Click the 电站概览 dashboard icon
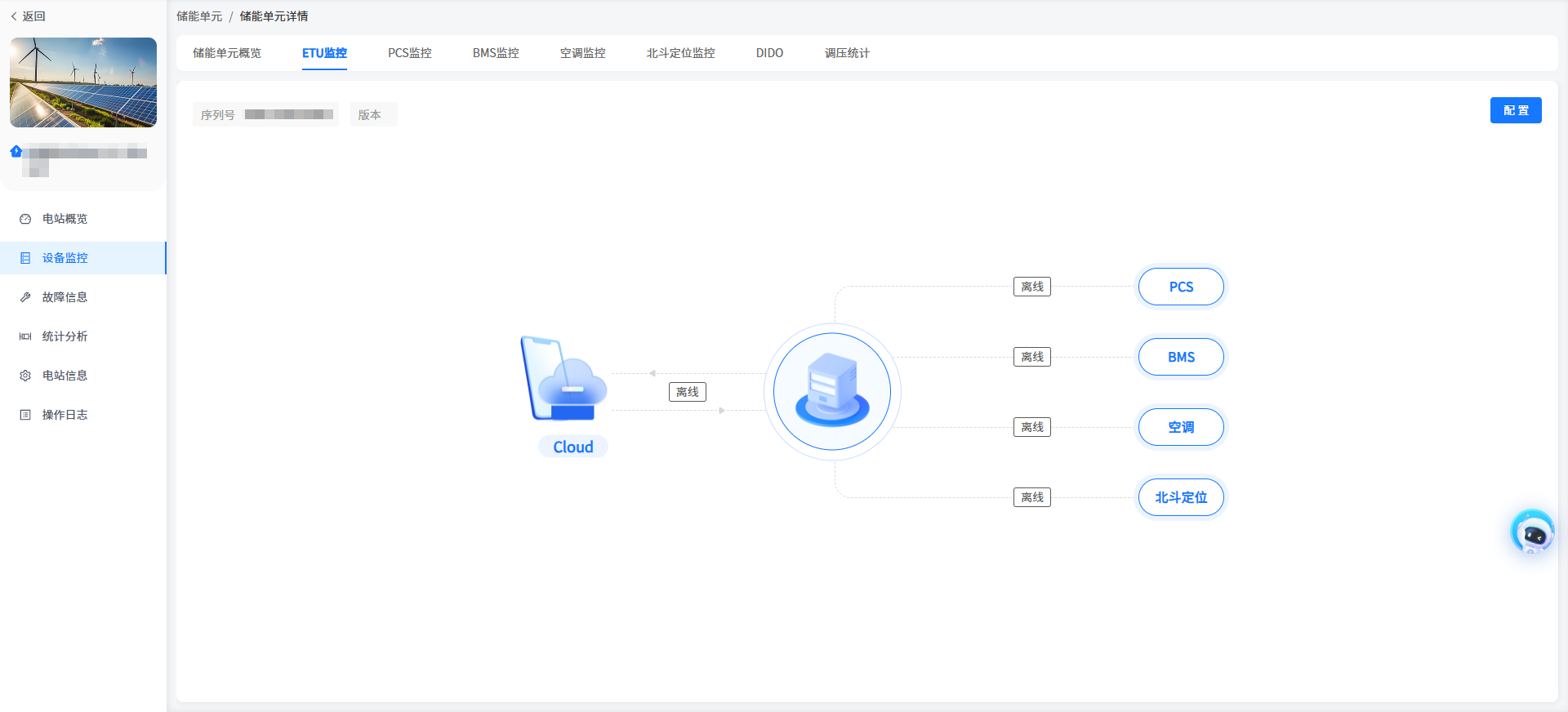The image size is (1568, 712). [25, 219]
